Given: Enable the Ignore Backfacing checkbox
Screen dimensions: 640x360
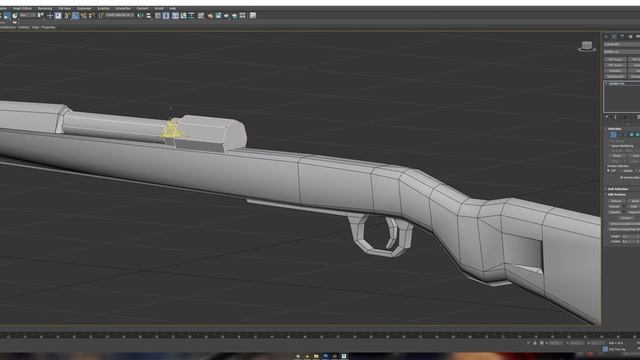Looking at the screenshot, I should pyautogui.click(x=610, y=146).
